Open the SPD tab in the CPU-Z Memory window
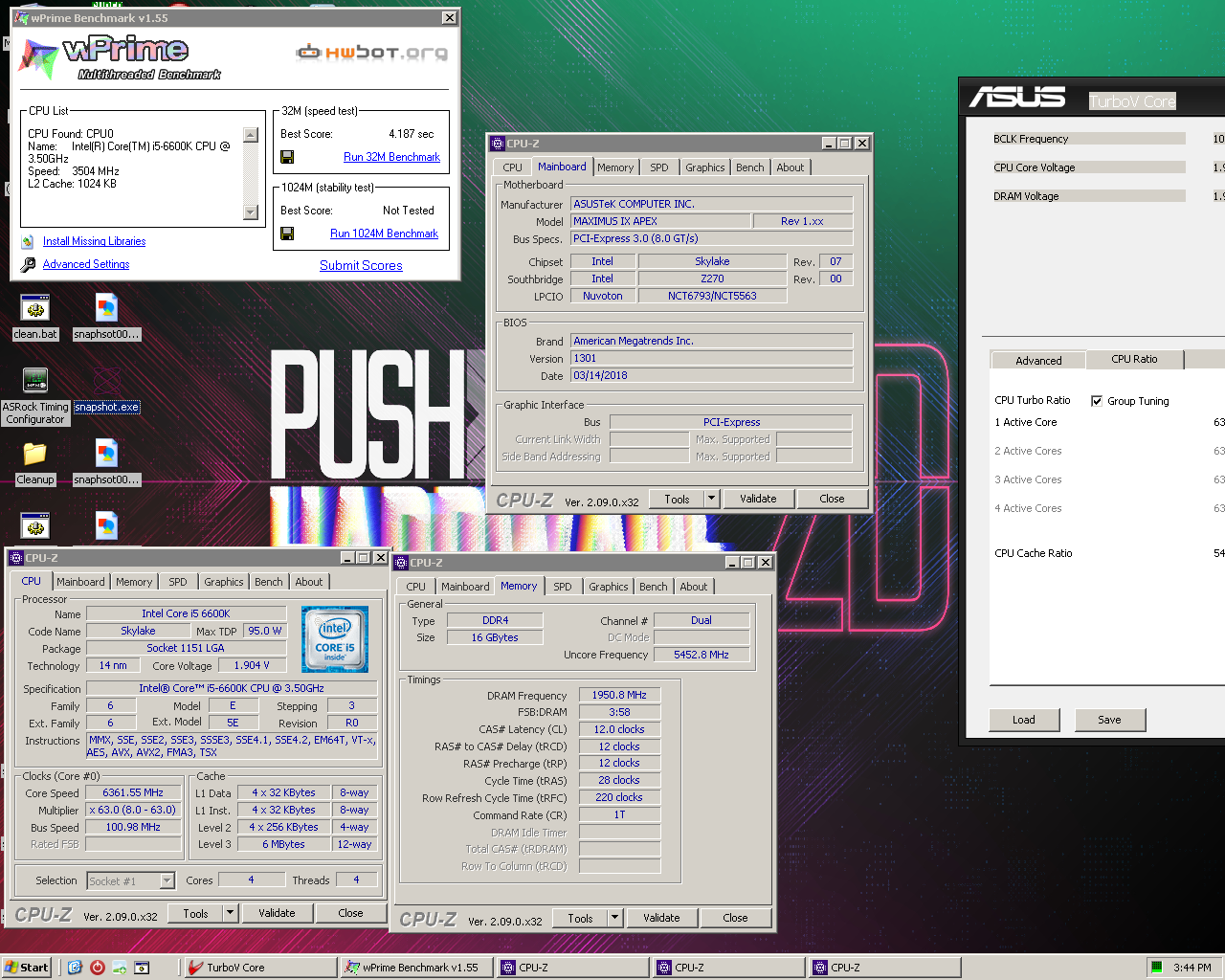Image resolution: width=1225 pixels, height=980 pixels. [563, 587]
